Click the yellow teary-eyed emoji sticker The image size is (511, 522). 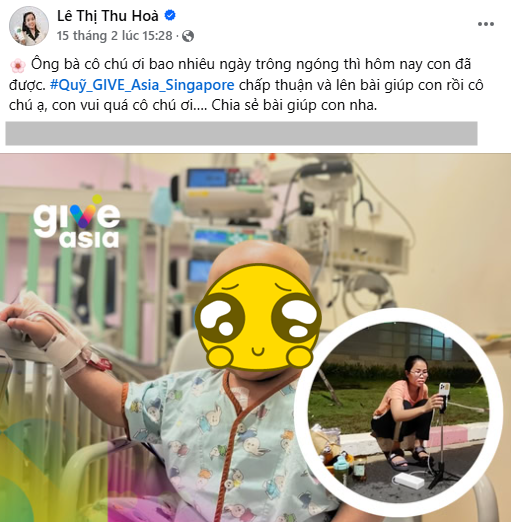tap(258, 317)
